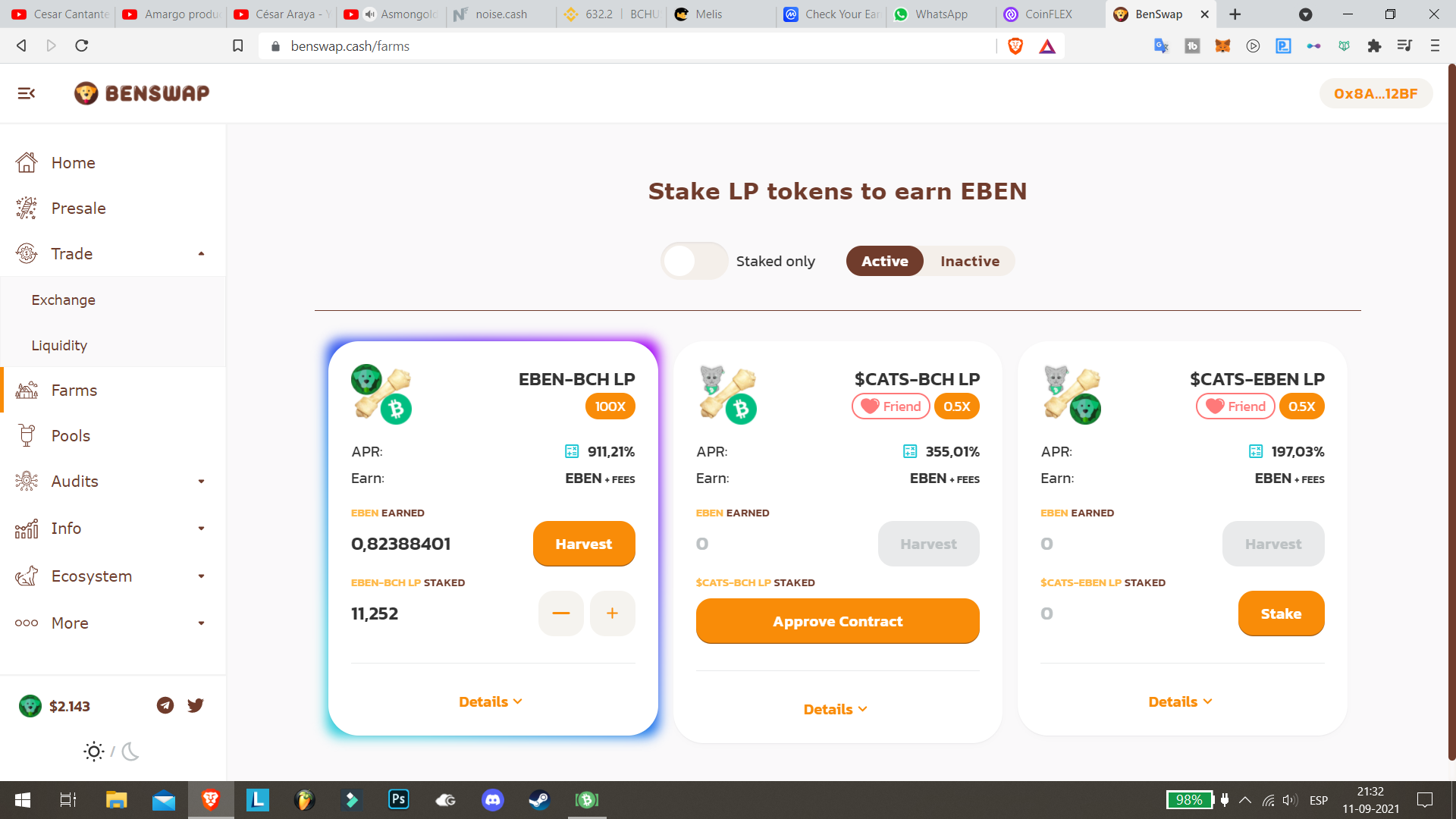1456x819 pixels.
Task: Open the Telegram link icon
Action: click(165, 706)
